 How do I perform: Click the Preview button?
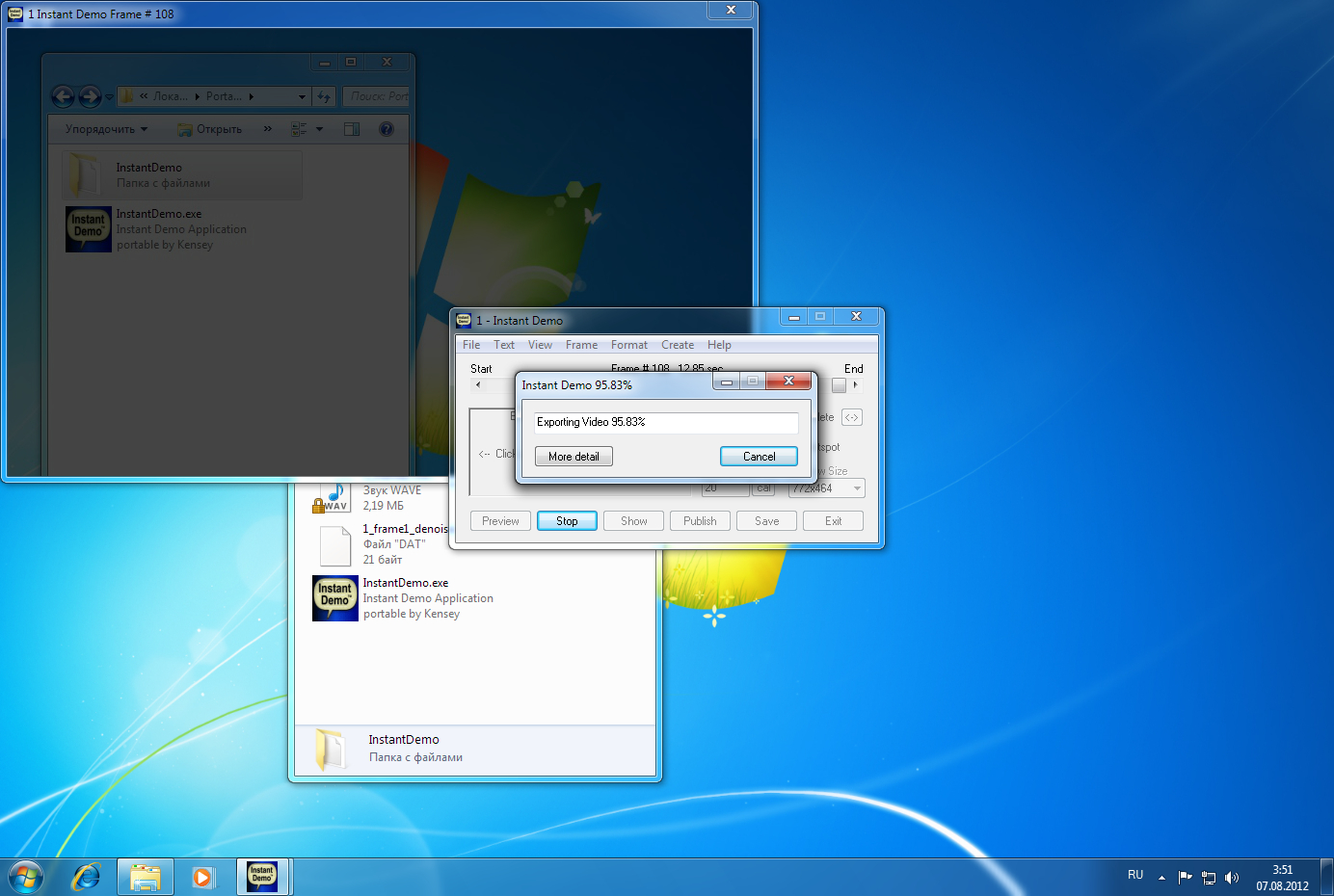tap(500, 521)
